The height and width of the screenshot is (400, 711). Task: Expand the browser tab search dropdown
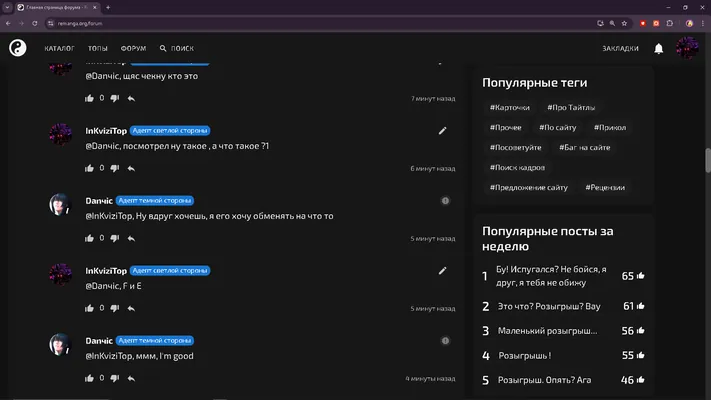[x=7, y=7]
